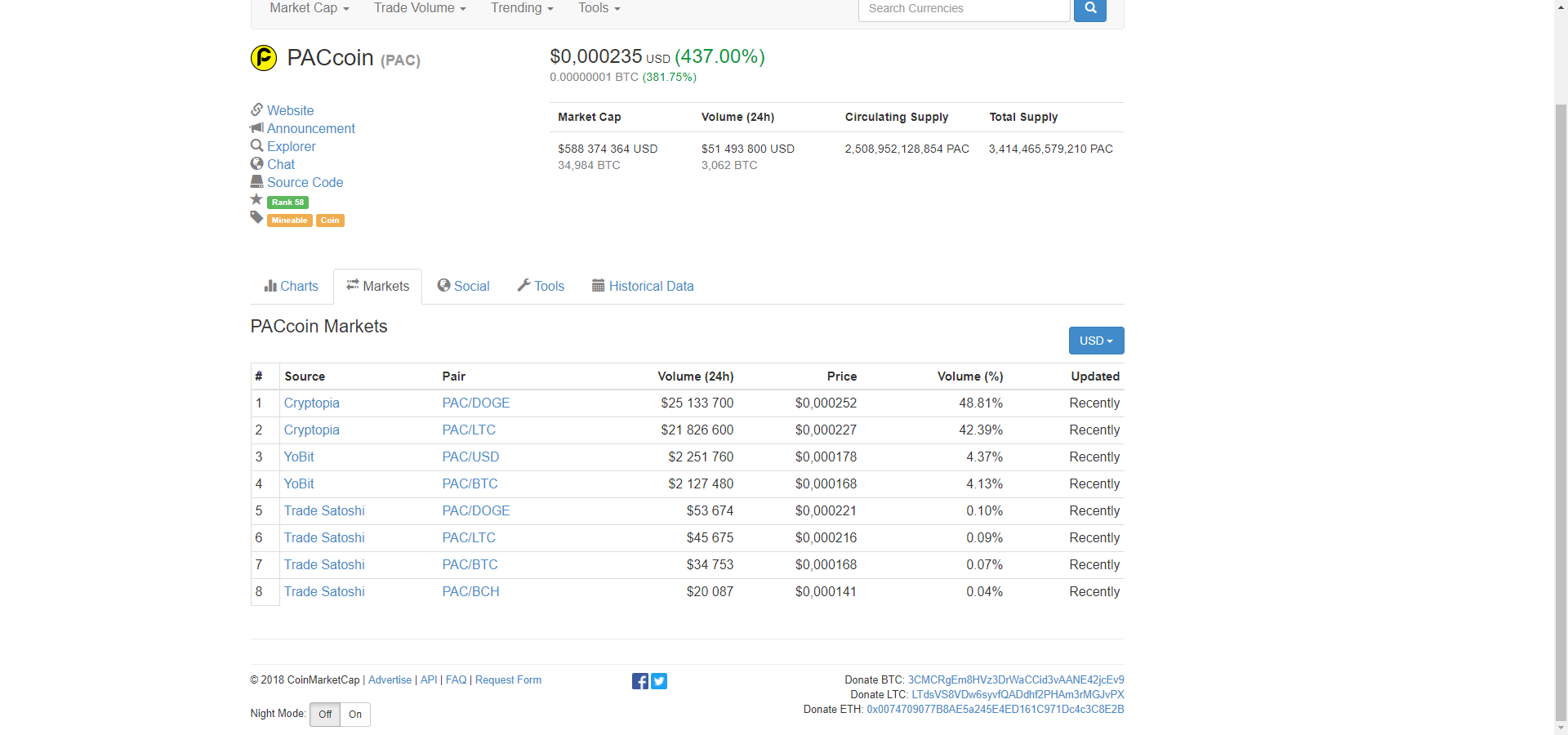
Task: Focus the Search Currencies input field
Action: 964,9
